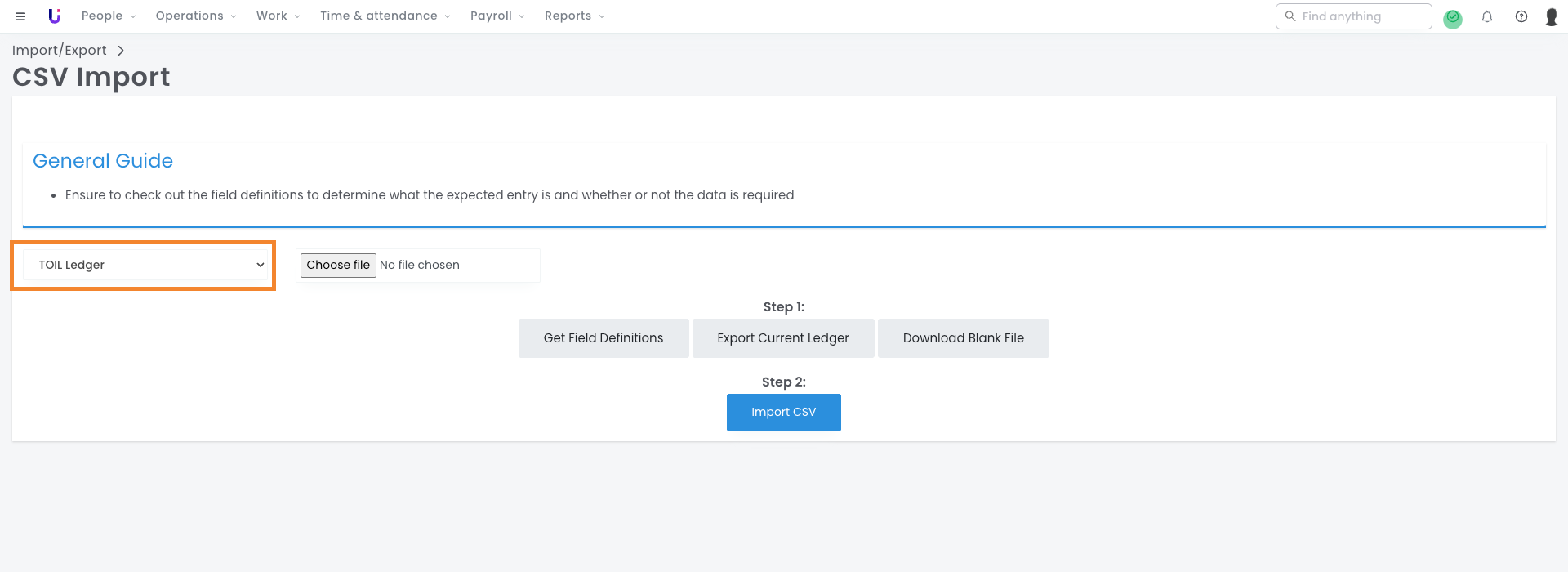Image resolution: width=1568 pixels, height=572 pixels.
Task: Expand the TOIL Ledger import type dropdown
Action: (146, 265)
